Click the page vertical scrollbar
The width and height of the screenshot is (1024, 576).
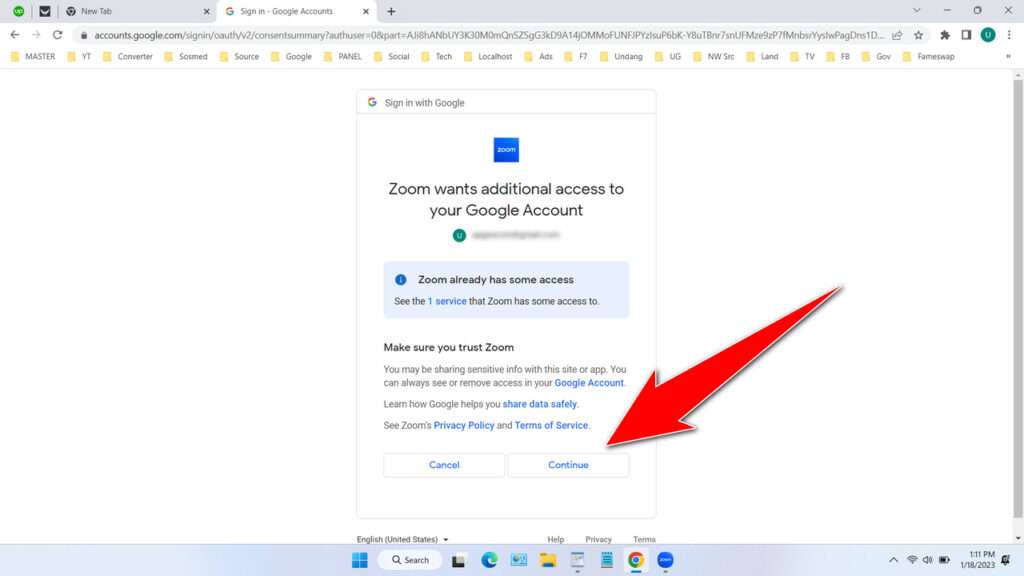1017,298
